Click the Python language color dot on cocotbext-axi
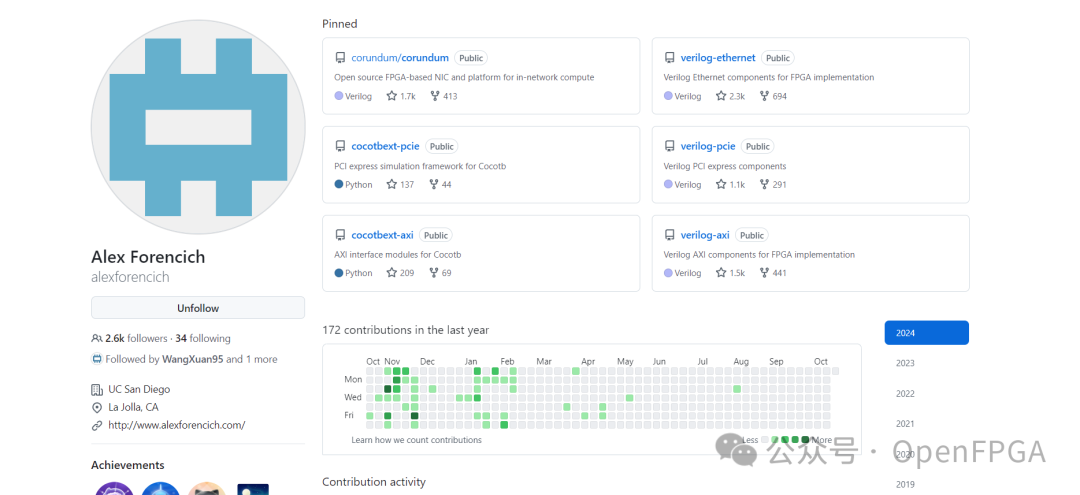Viewport: 1080px width, 495px height. [339, 273]
